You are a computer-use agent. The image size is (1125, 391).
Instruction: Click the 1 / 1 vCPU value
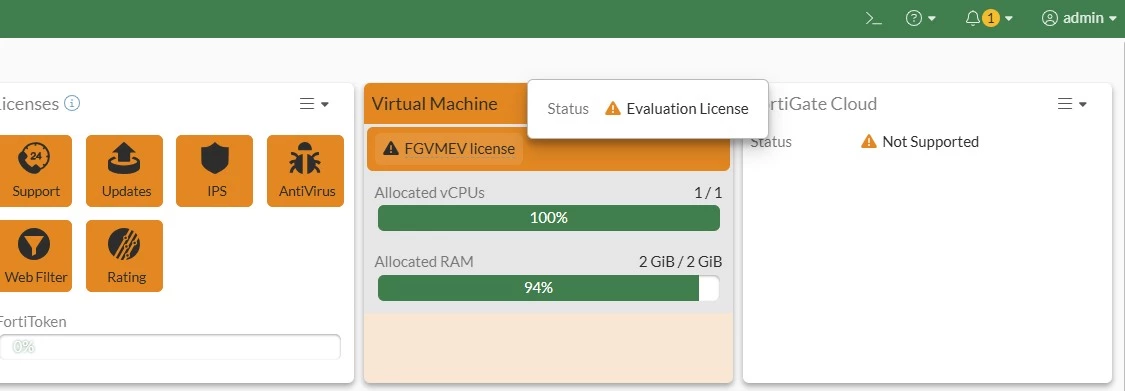point(708,192)
